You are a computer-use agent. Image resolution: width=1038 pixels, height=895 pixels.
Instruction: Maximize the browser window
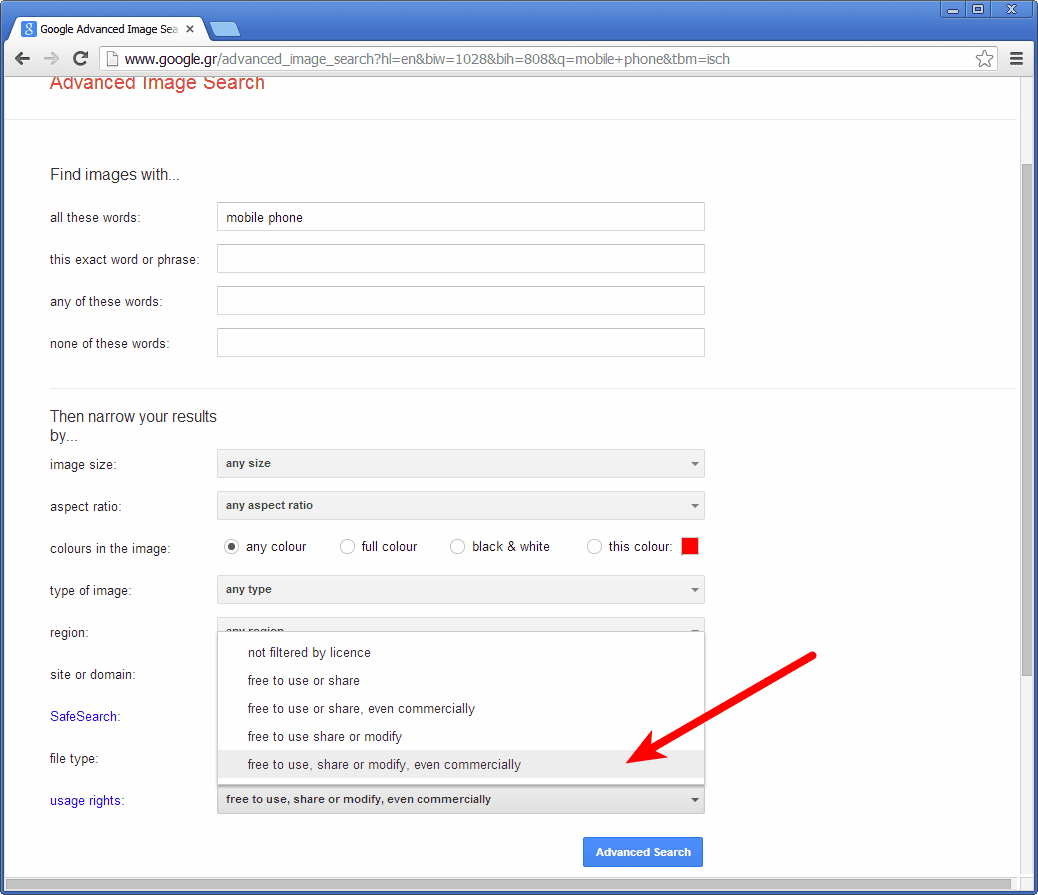click(x=978, y=9)
